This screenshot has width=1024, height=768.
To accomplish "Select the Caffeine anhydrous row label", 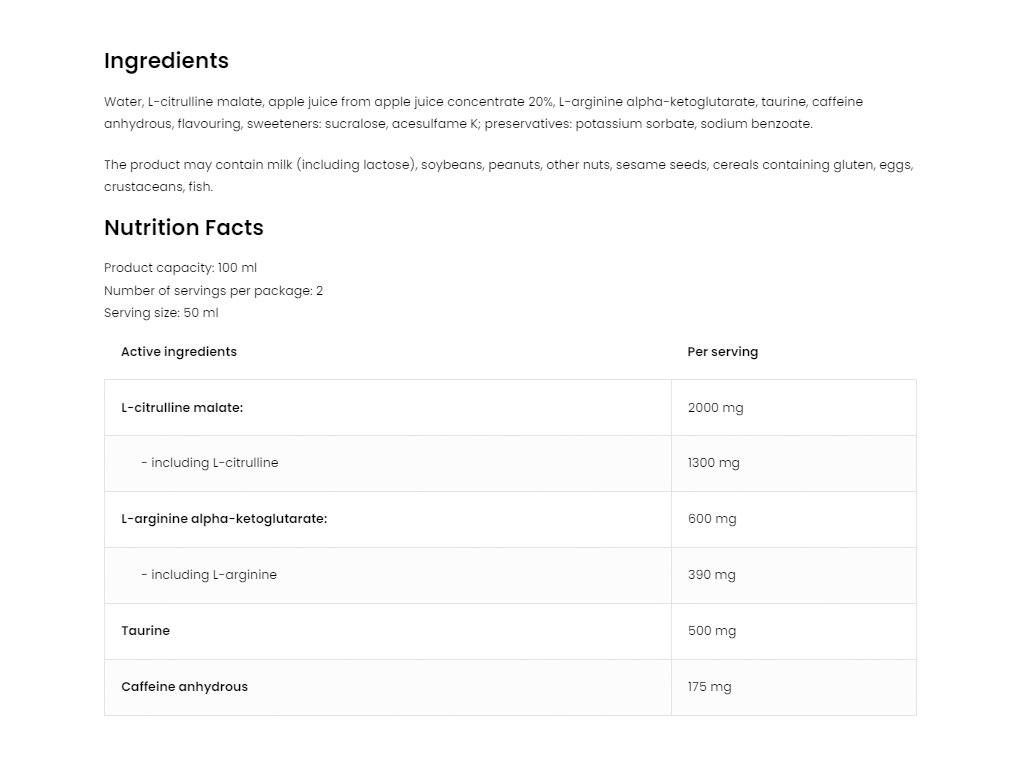I will click(184, 687).
